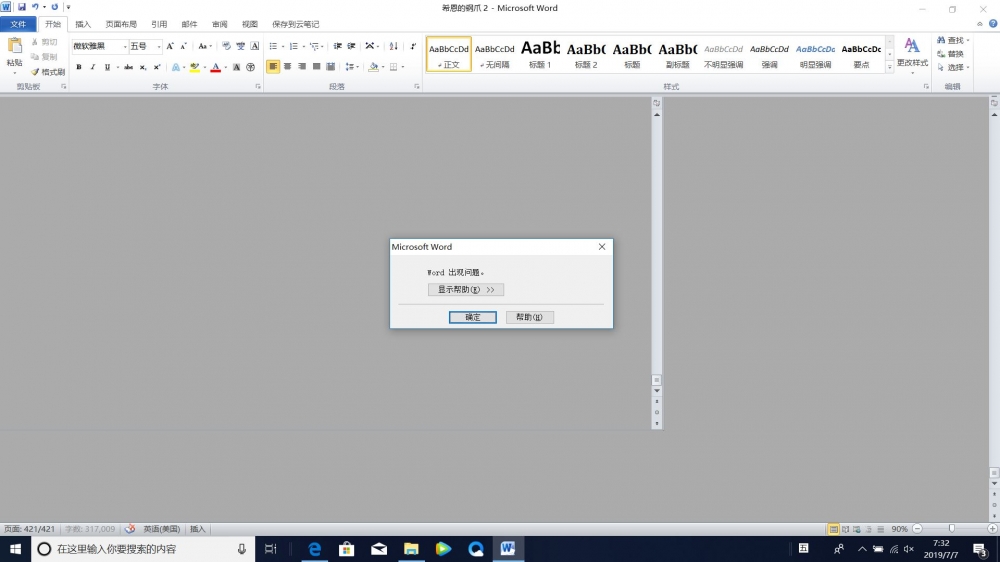This screenshot has width=1000, height=562.
Task: Close the Microsoft Word error dialog
Action: tap(601, 247)
